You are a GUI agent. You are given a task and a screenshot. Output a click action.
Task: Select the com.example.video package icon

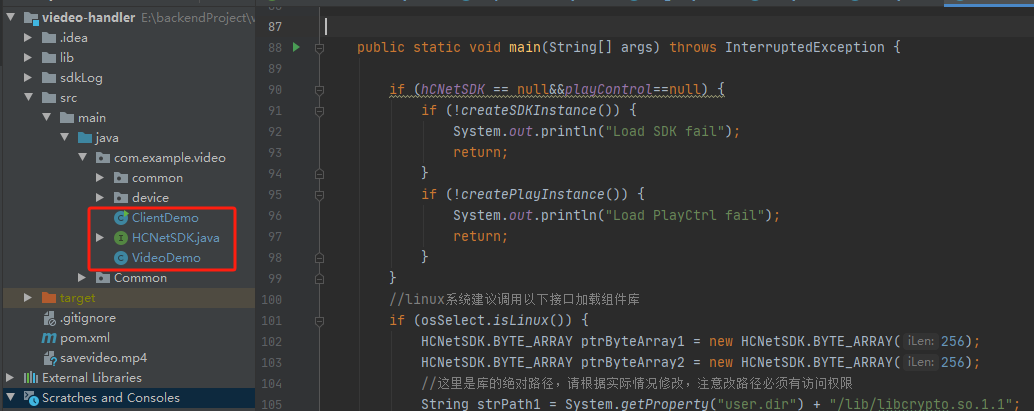pos(103,158)
